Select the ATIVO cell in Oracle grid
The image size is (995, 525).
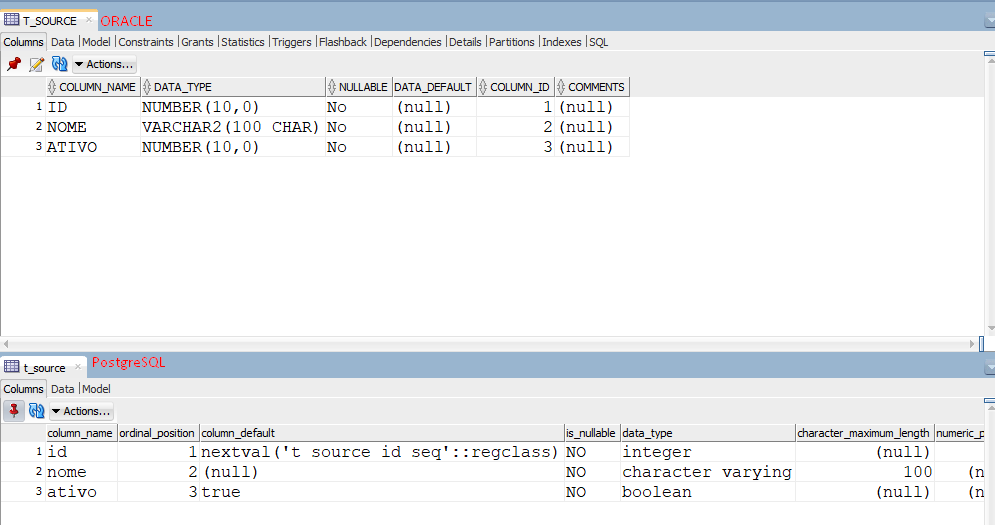tap(93, 147)
